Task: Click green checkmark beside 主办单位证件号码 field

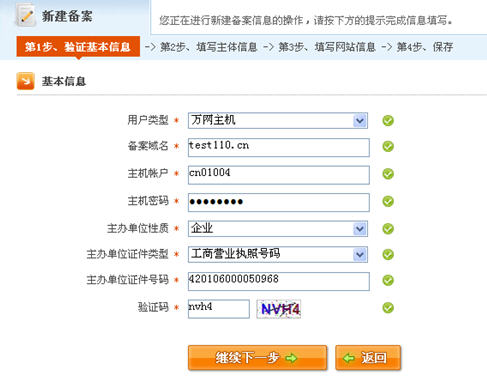Action: coord(388,280)
